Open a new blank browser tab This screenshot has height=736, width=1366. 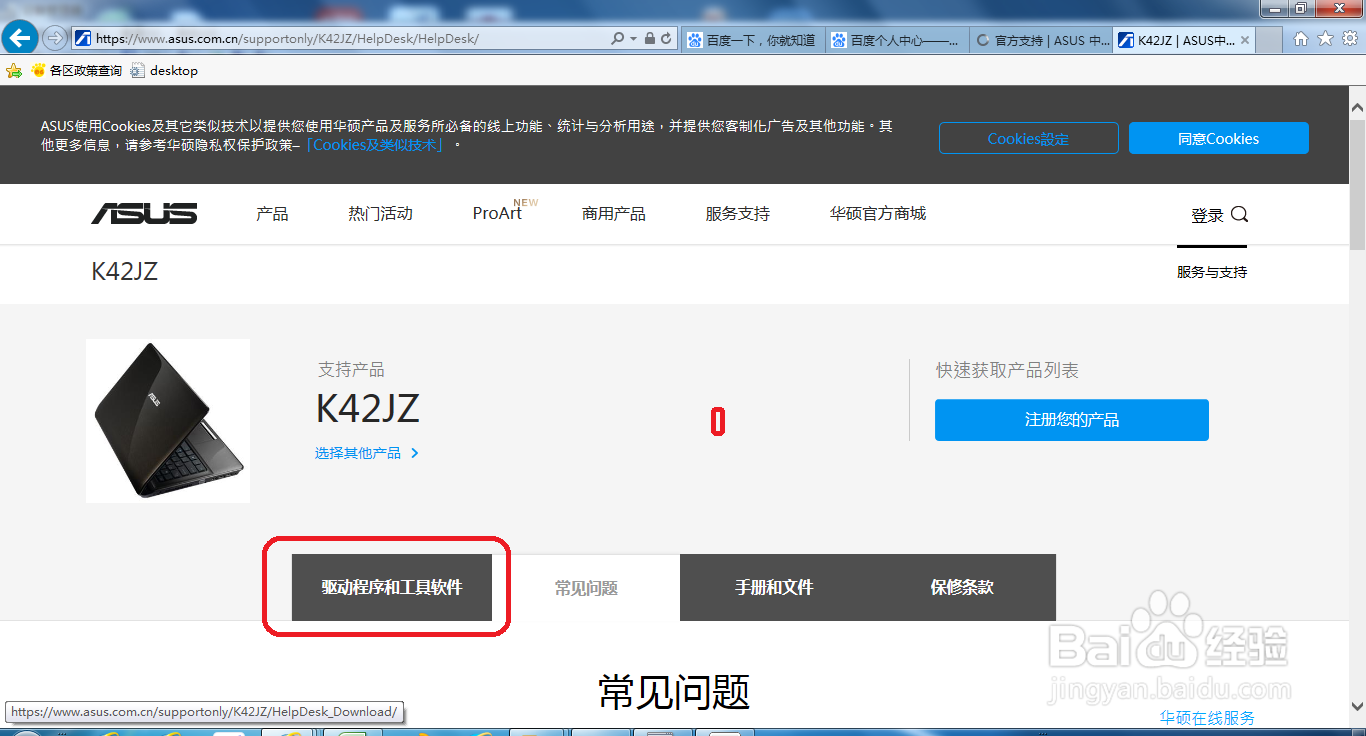tap(1270, 41)
